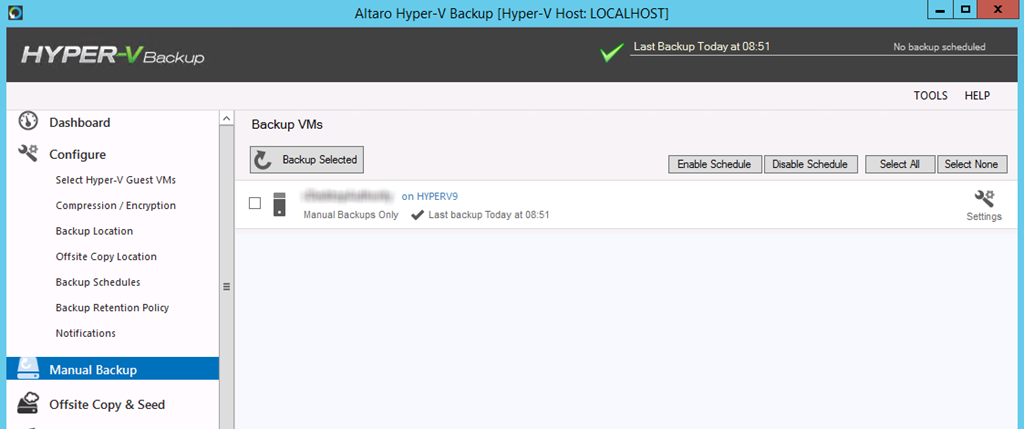
Task: Go to Backup Location
Action: [x=94, y=230]
